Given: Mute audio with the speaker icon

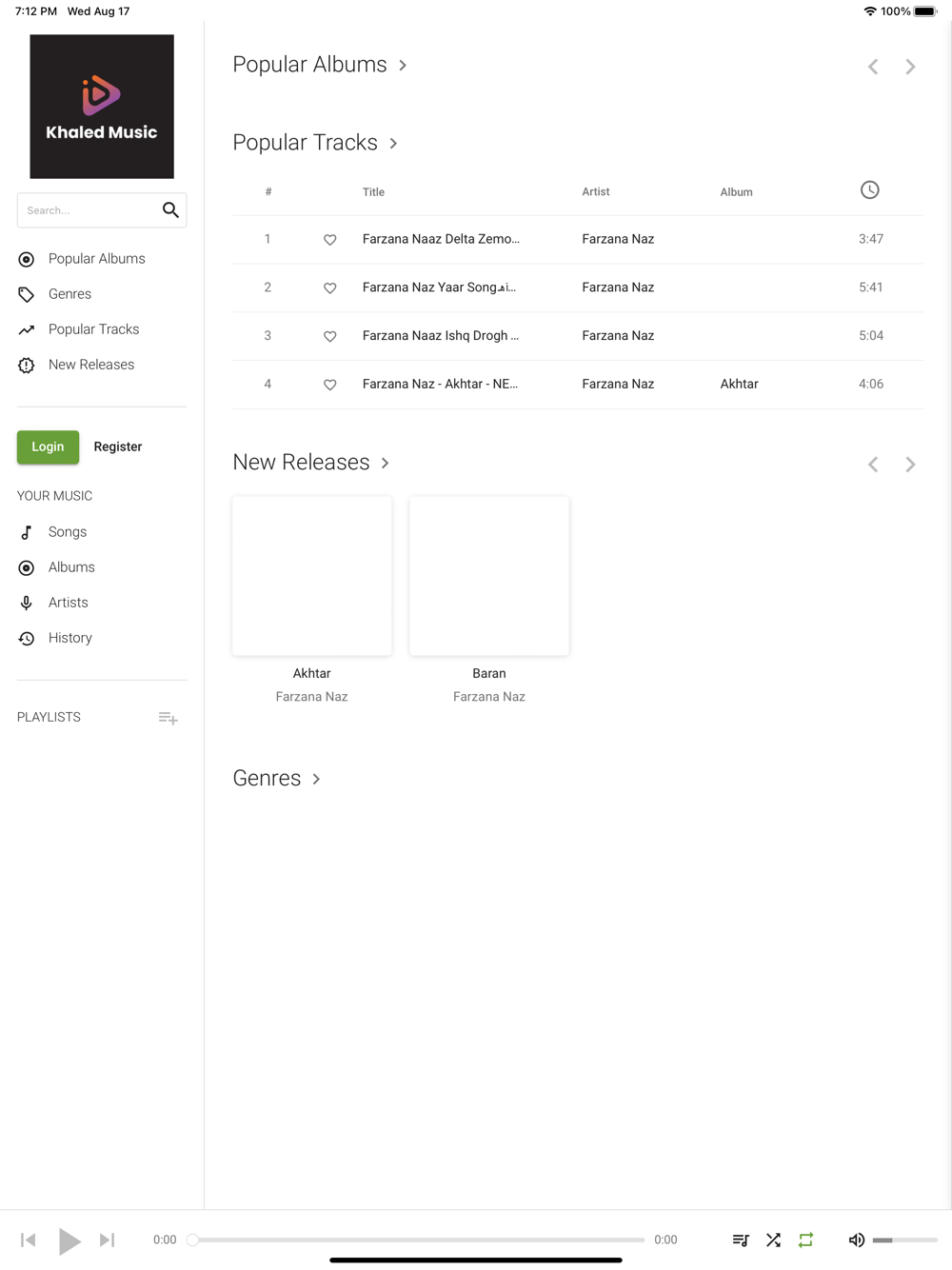Looking at the screenshot, I should [857, 1240].
